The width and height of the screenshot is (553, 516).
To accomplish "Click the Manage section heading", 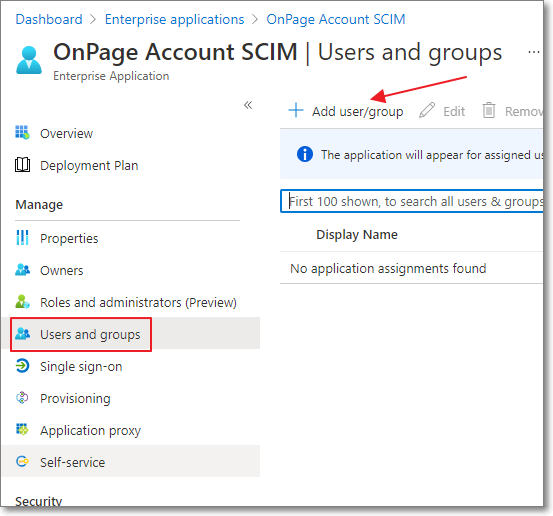I will coord(39,205).
